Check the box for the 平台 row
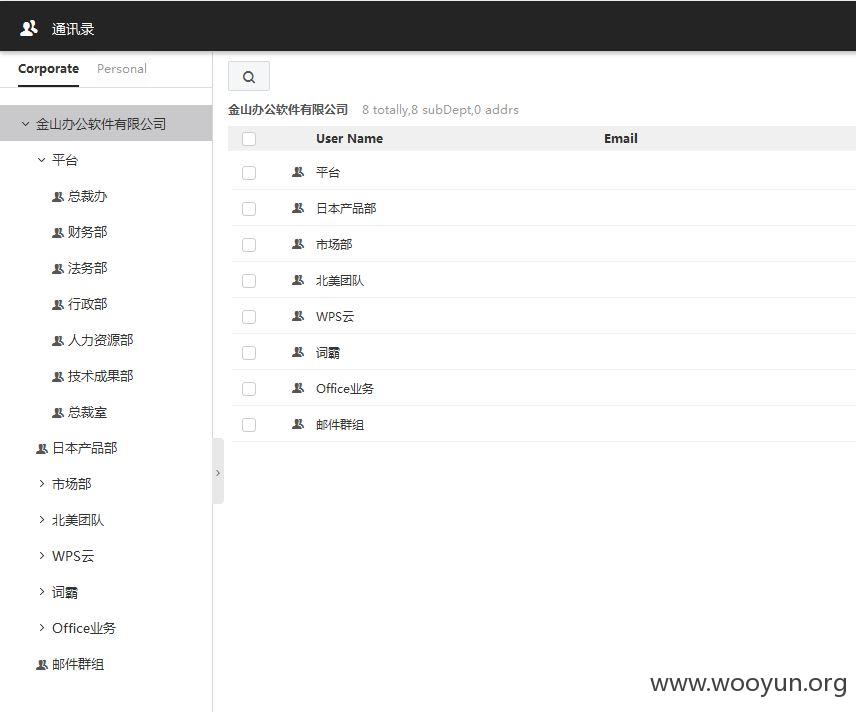 click(x=249, y=173)
